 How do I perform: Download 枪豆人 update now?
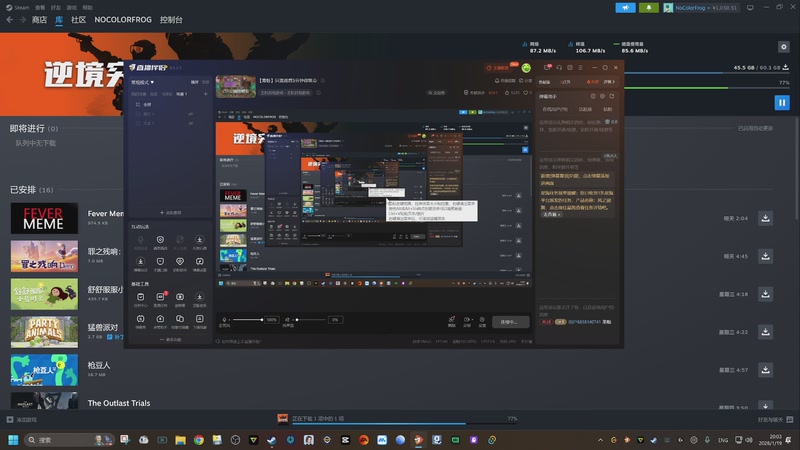[x=765, y=370]
